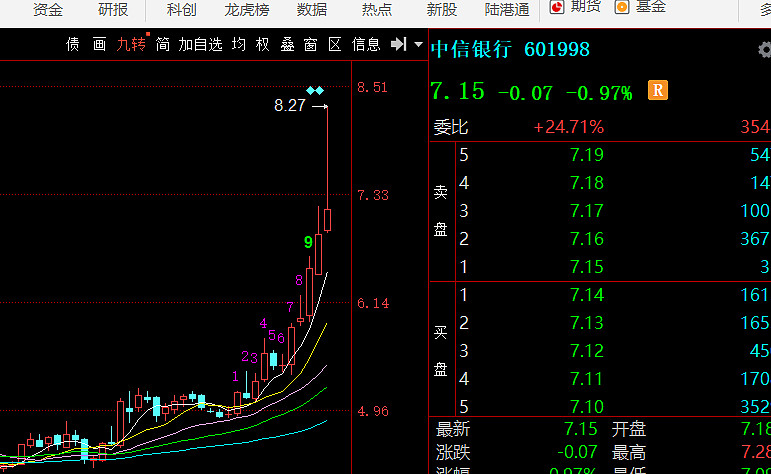771x474 pixels.
Task: Click the 涨跌 -0.07 value
Action: (x=577, y=452)
